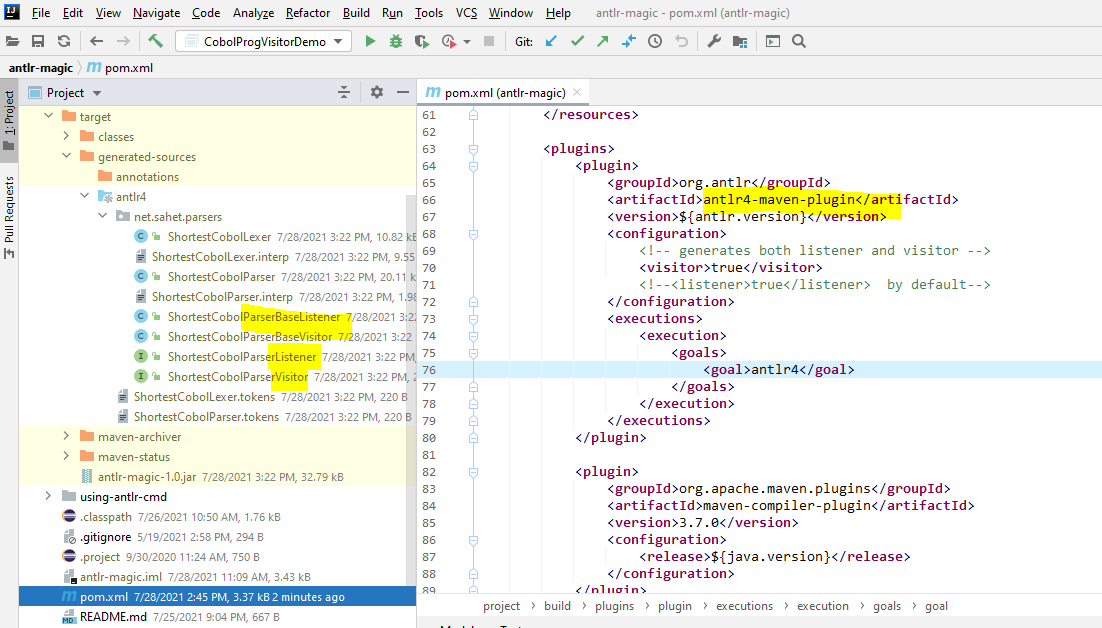The image size is (1102, 628).
Task: Click the plugins breadcrumb at bottom
Action: pyautogui.click(x=614, y=605)
